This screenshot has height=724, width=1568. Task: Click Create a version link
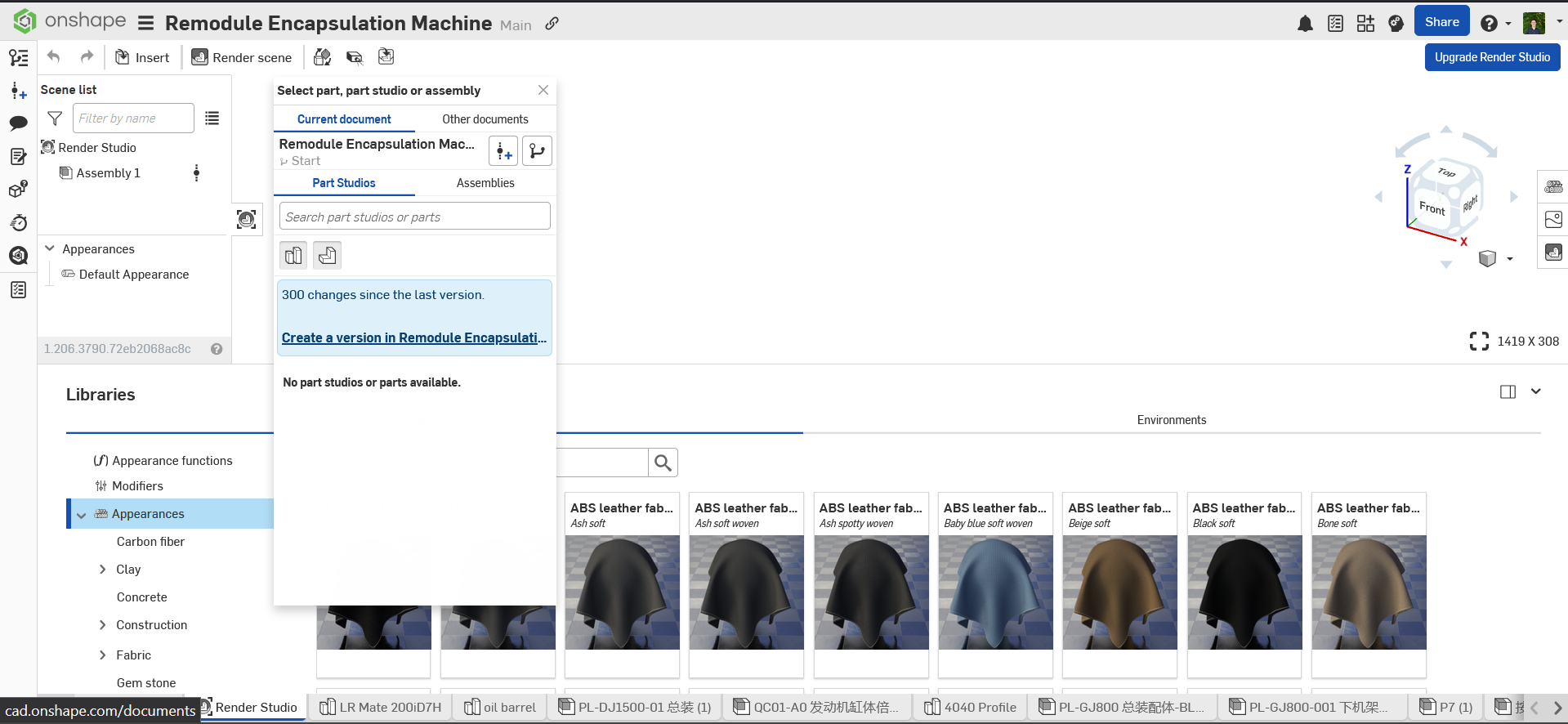click(414, 337)
